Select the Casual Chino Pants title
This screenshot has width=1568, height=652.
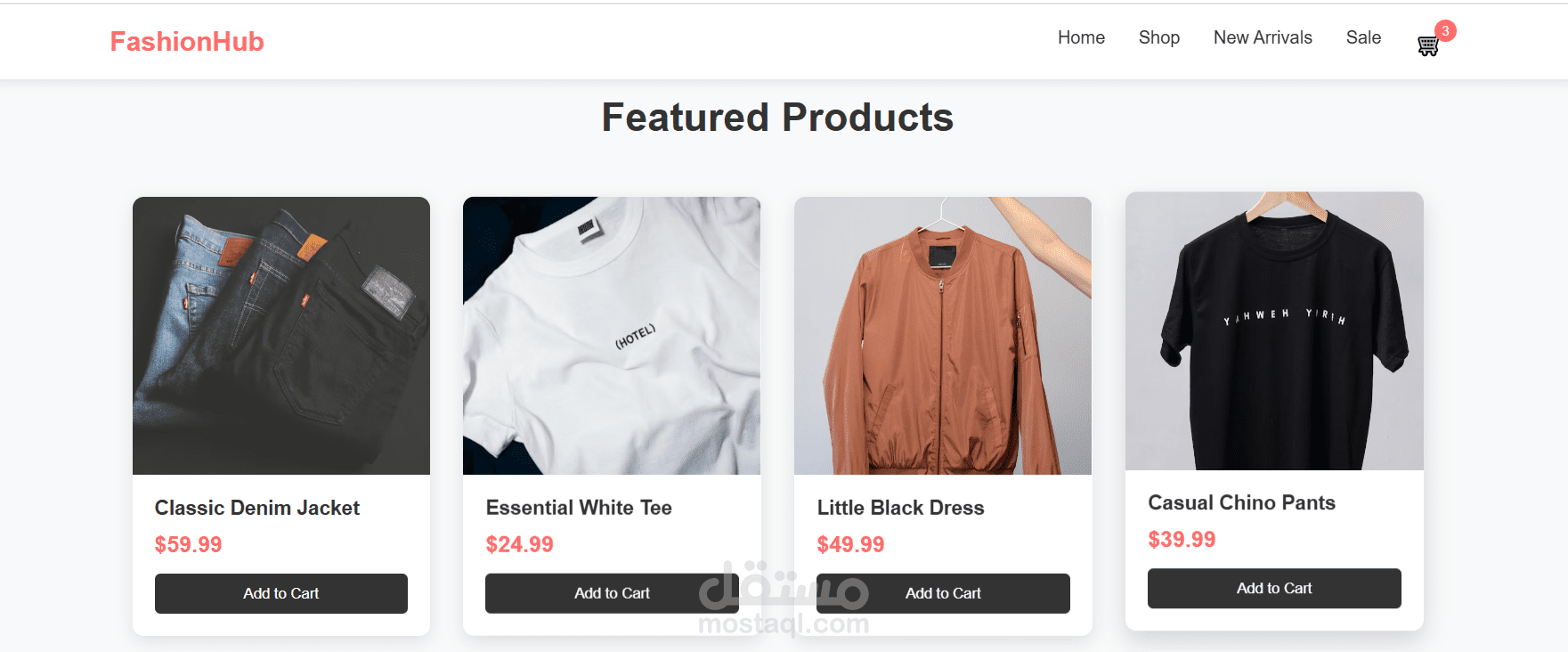click(x=1241, y=502)
